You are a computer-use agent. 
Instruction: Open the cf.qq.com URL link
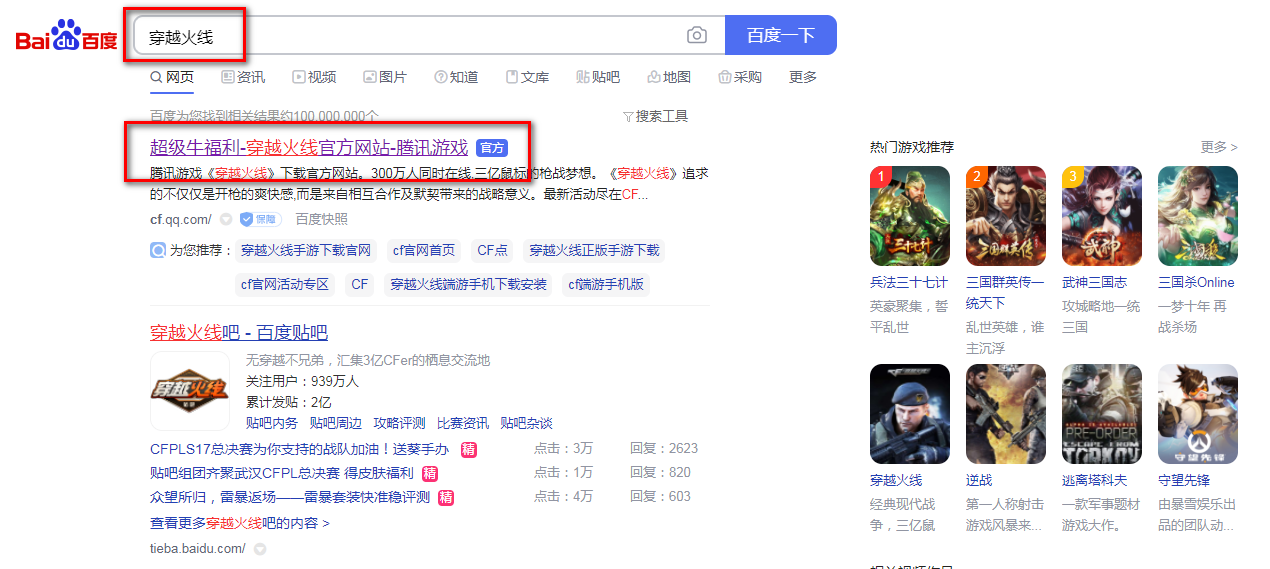[x=181, y=219]
